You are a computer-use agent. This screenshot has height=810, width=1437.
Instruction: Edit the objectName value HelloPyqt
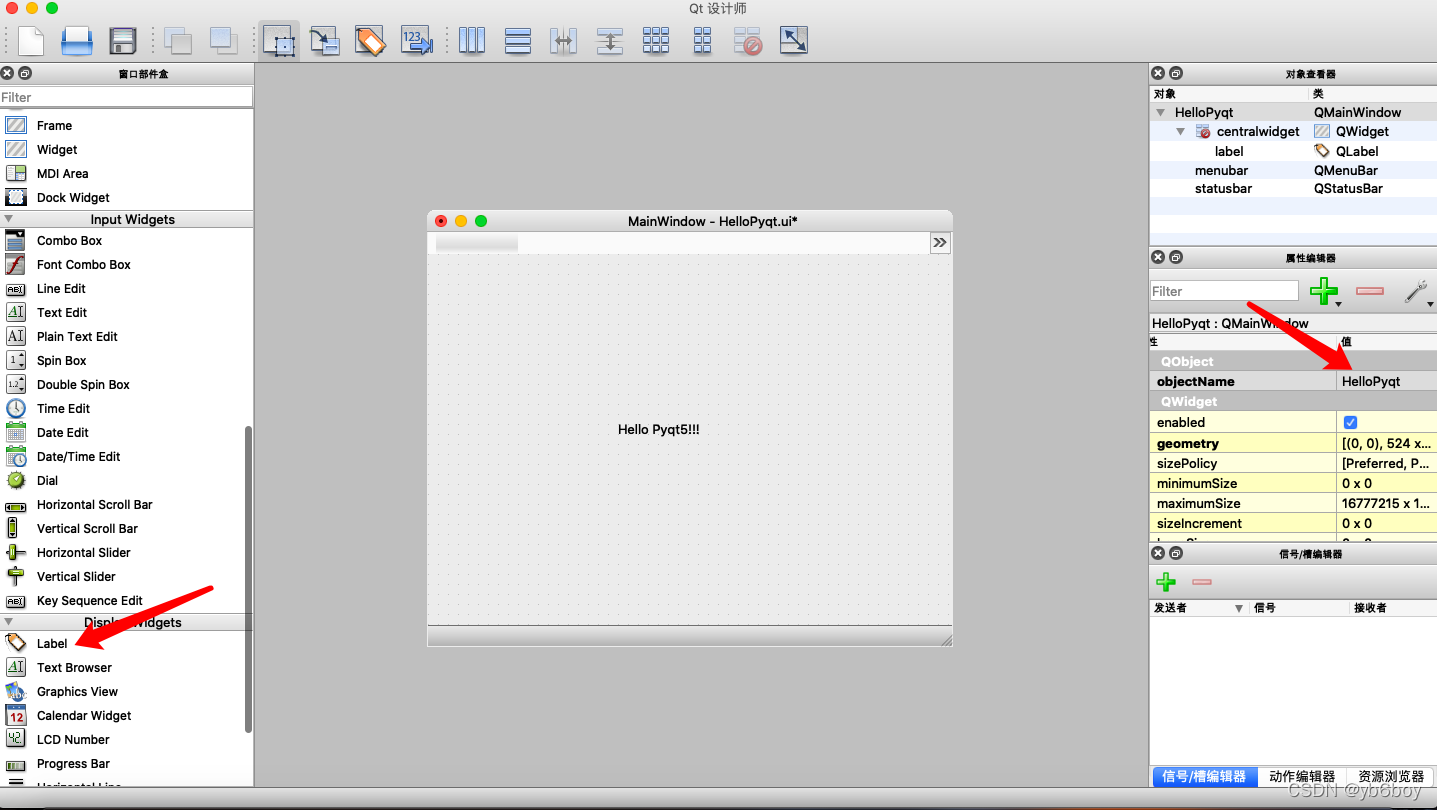(1387, 381)
